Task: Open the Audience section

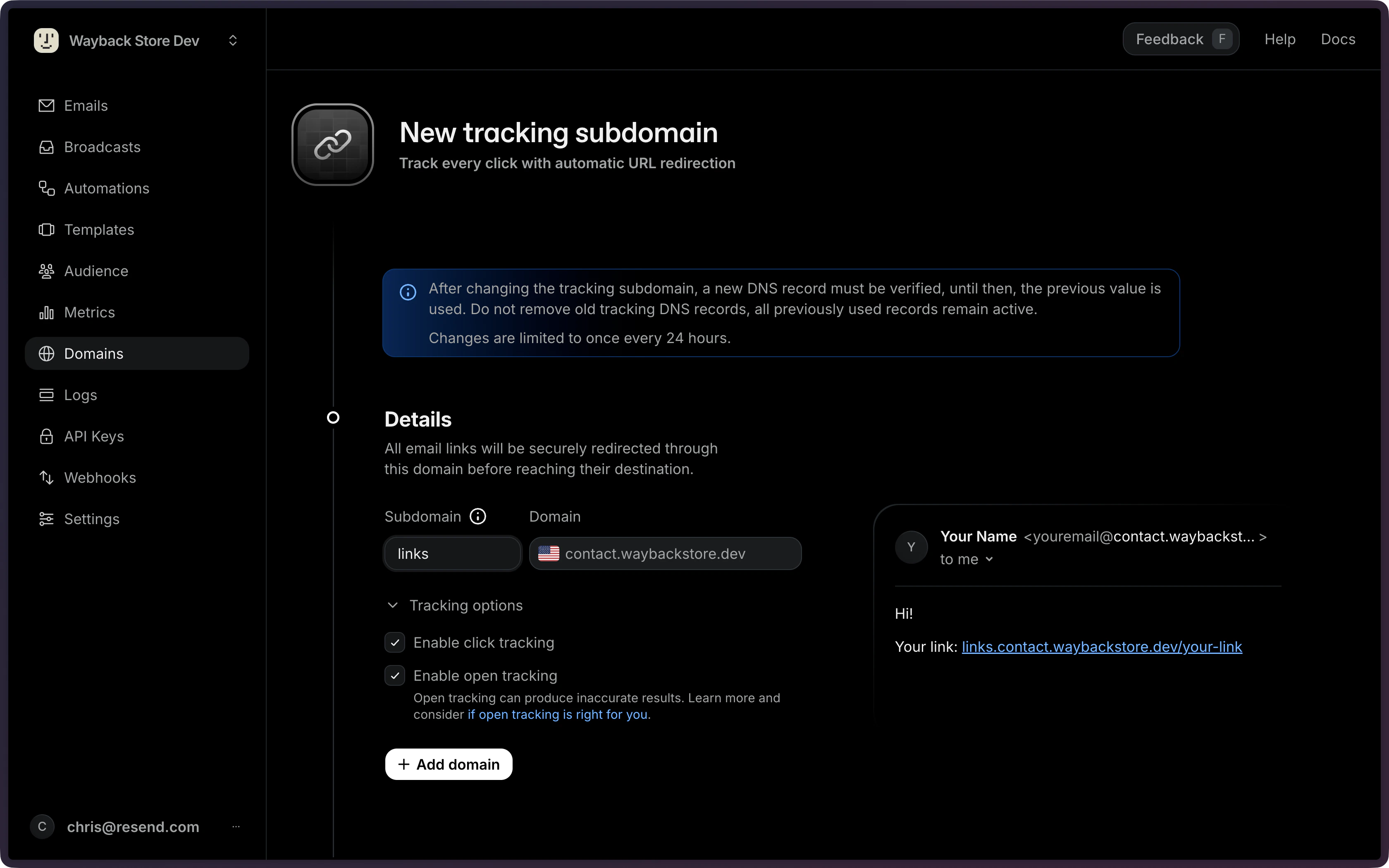Action: [96, 271]
